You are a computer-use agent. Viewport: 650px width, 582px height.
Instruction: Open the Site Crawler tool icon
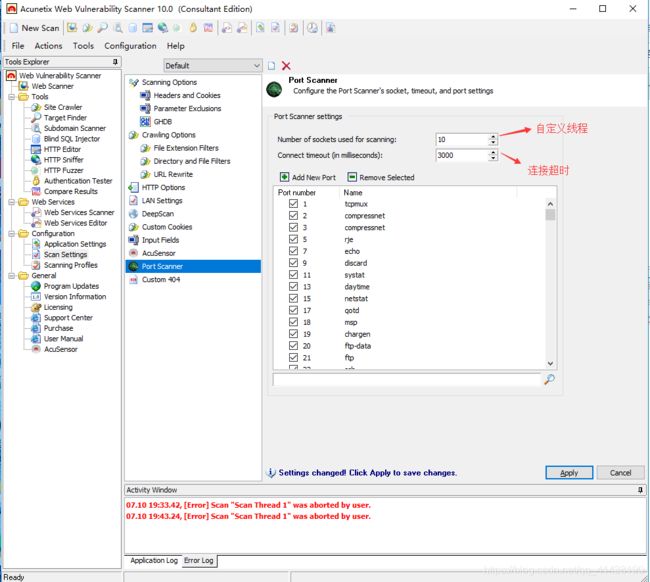click(36, 107)
